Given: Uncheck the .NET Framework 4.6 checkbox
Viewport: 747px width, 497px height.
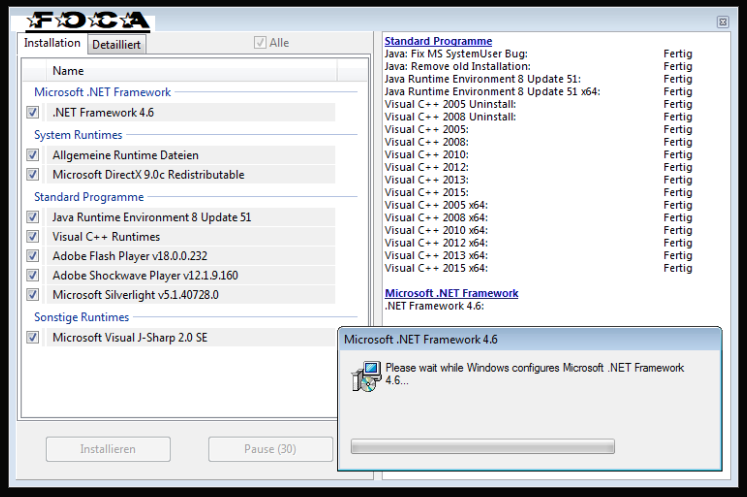Looking at the screenshot, I should click(32, 112).
